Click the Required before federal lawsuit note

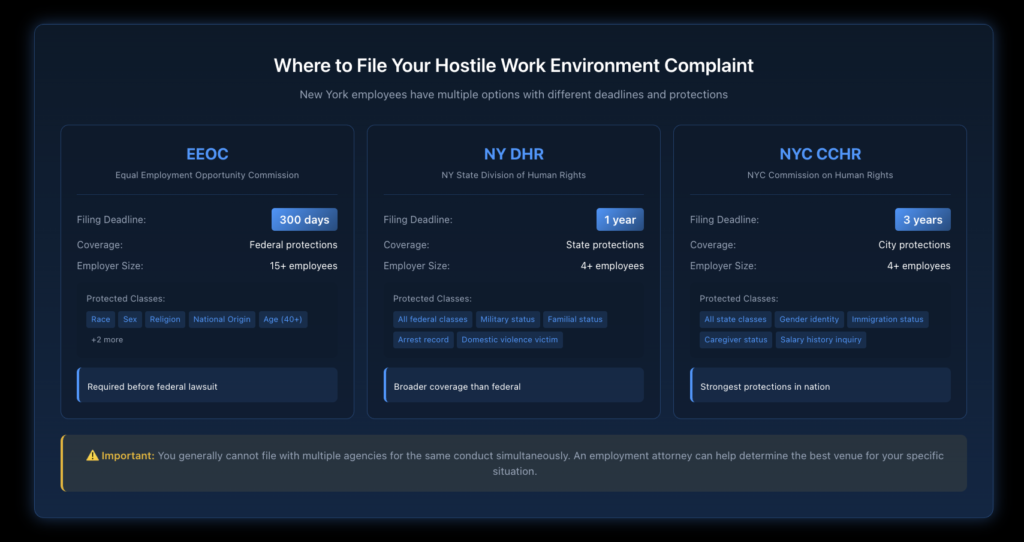(207, 387)
